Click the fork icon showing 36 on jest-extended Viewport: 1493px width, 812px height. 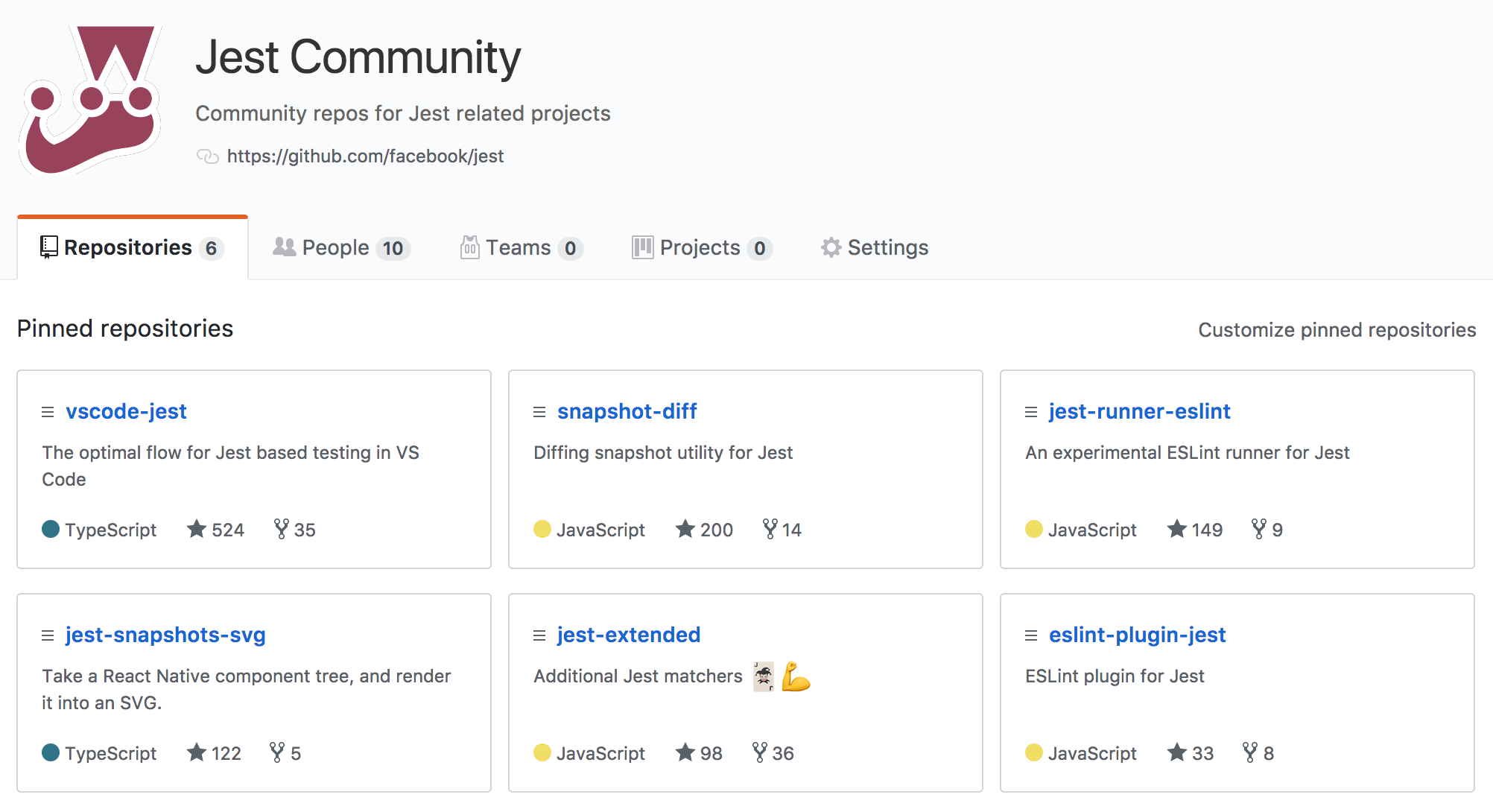click(x=759, y=752)
